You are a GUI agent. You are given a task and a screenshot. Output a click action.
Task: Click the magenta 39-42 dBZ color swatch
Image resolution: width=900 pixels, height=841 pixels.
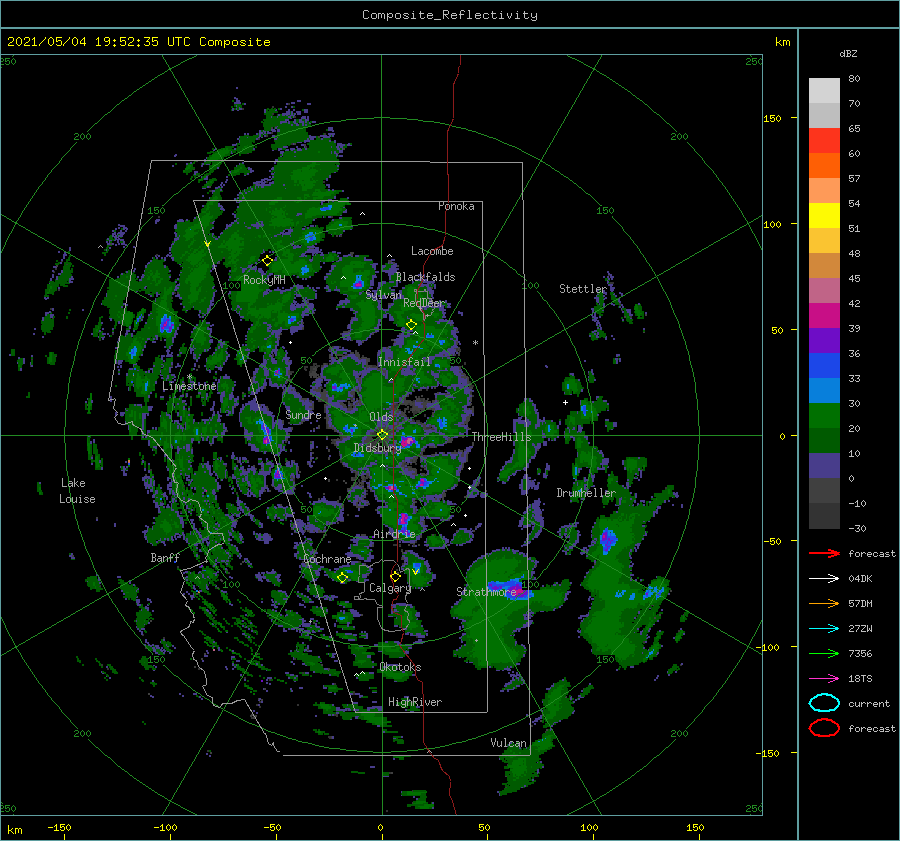click(x=824, y=316)
